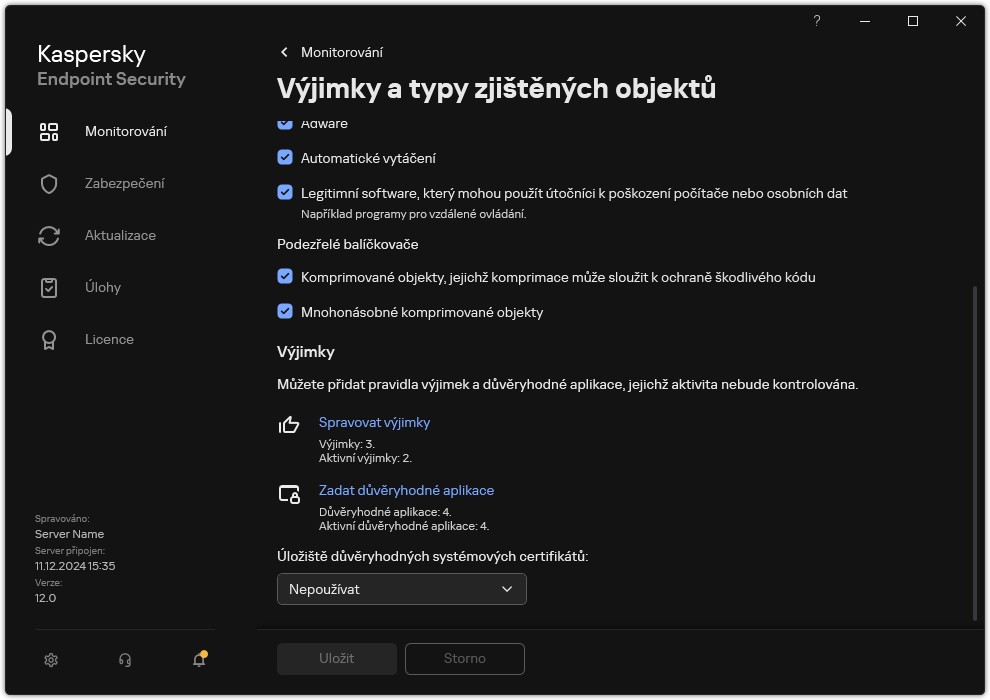The width and height of the screenshot is (990, 700).
Task: Click the trusted application icon beside Zadat důvěryhodné aplikace
Action: click(x=288, y=495)
